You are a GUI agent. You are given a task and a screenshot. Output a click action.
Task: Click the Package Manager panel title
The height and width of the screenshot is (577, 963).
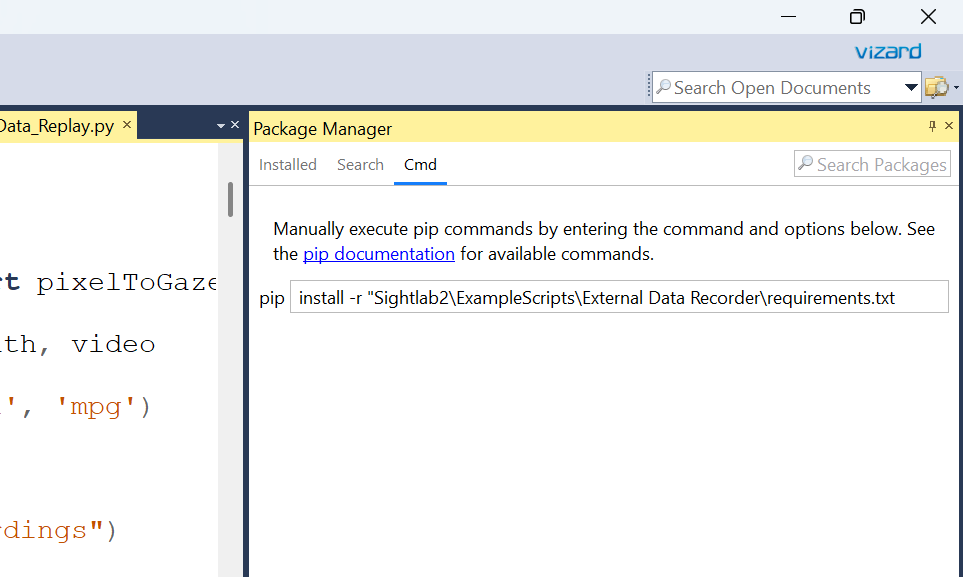[x=322, y=128]
